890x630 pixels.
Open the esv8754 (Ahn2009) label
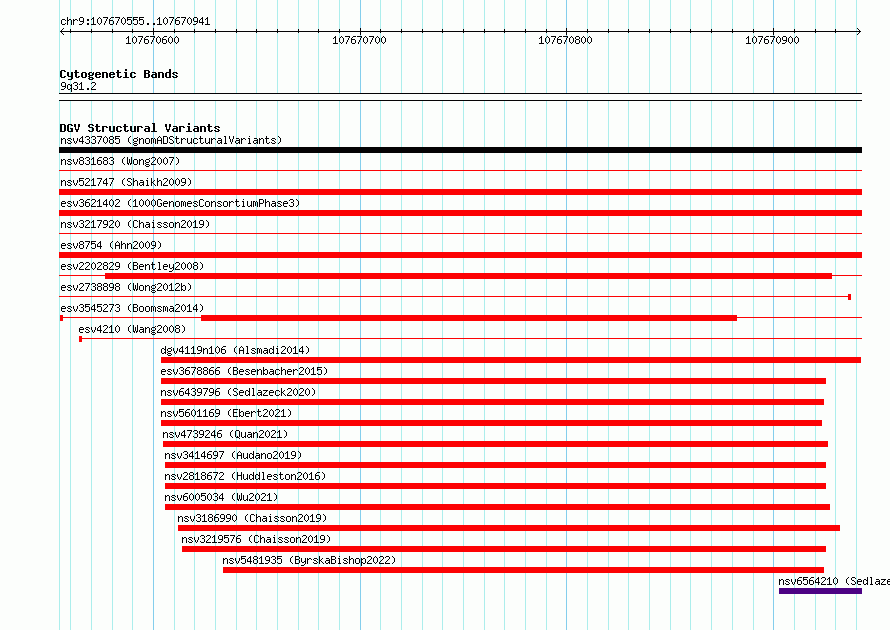(x=111, y=245)
